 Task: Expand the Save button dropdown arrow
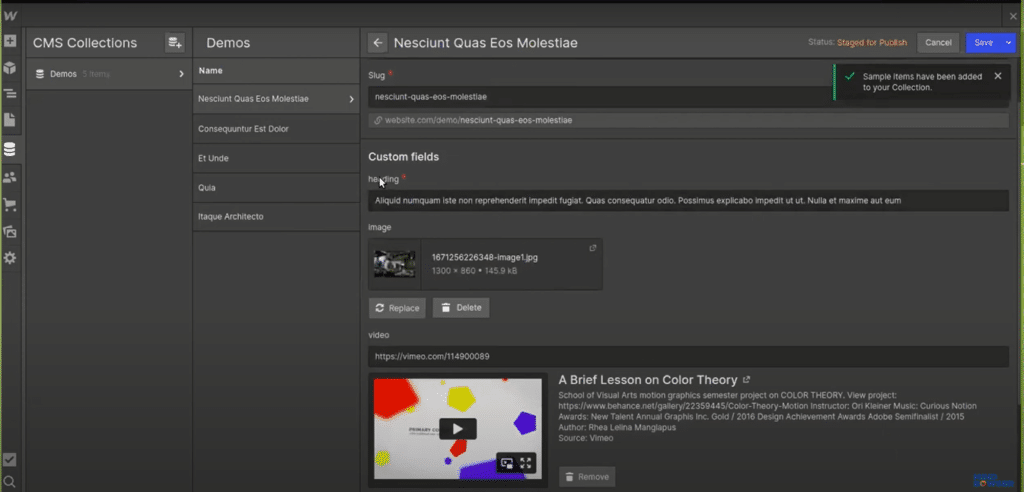[1008, 43]
